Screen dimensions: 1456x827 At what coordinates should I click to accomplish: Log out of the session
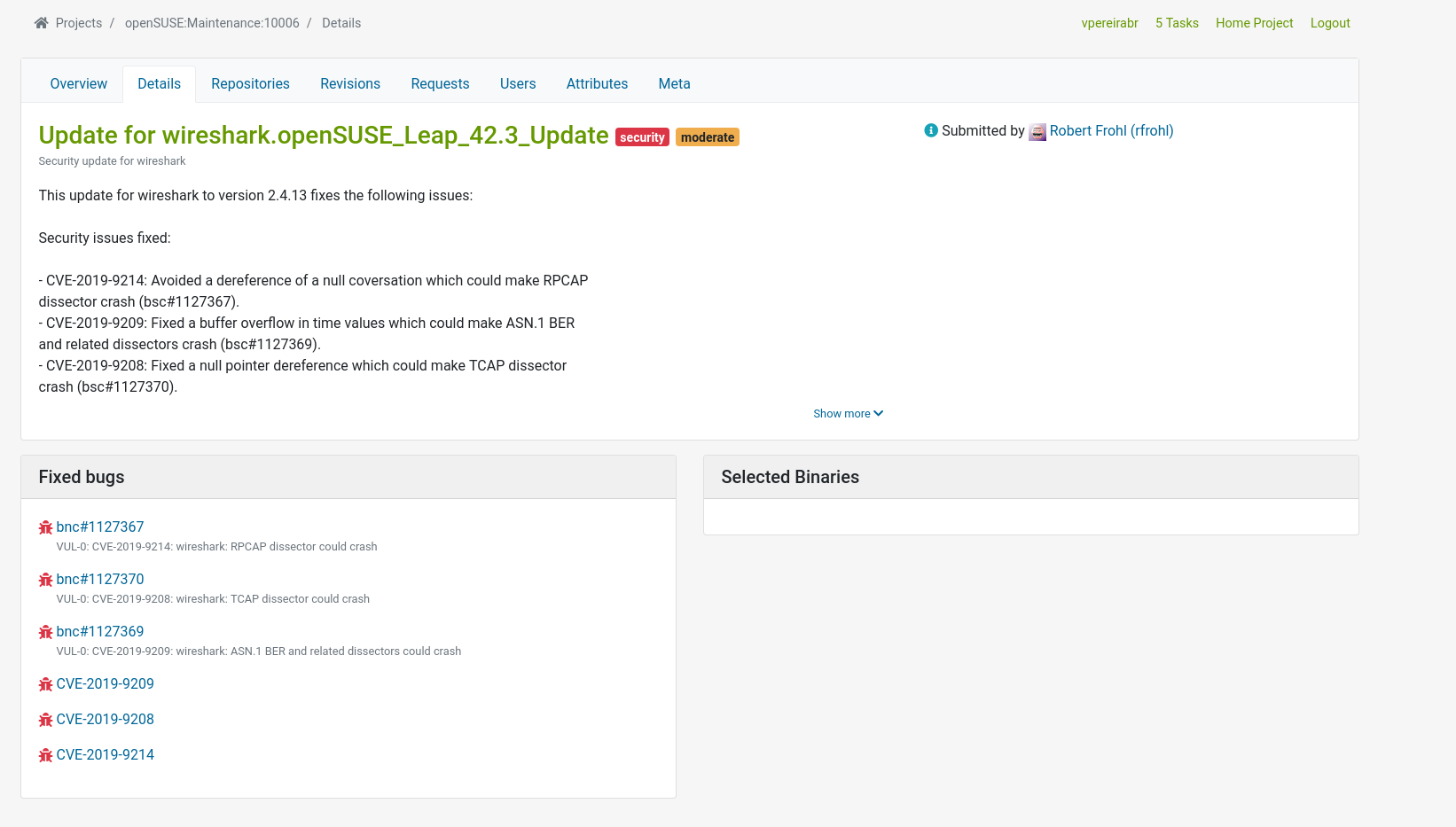point(1330,22)
